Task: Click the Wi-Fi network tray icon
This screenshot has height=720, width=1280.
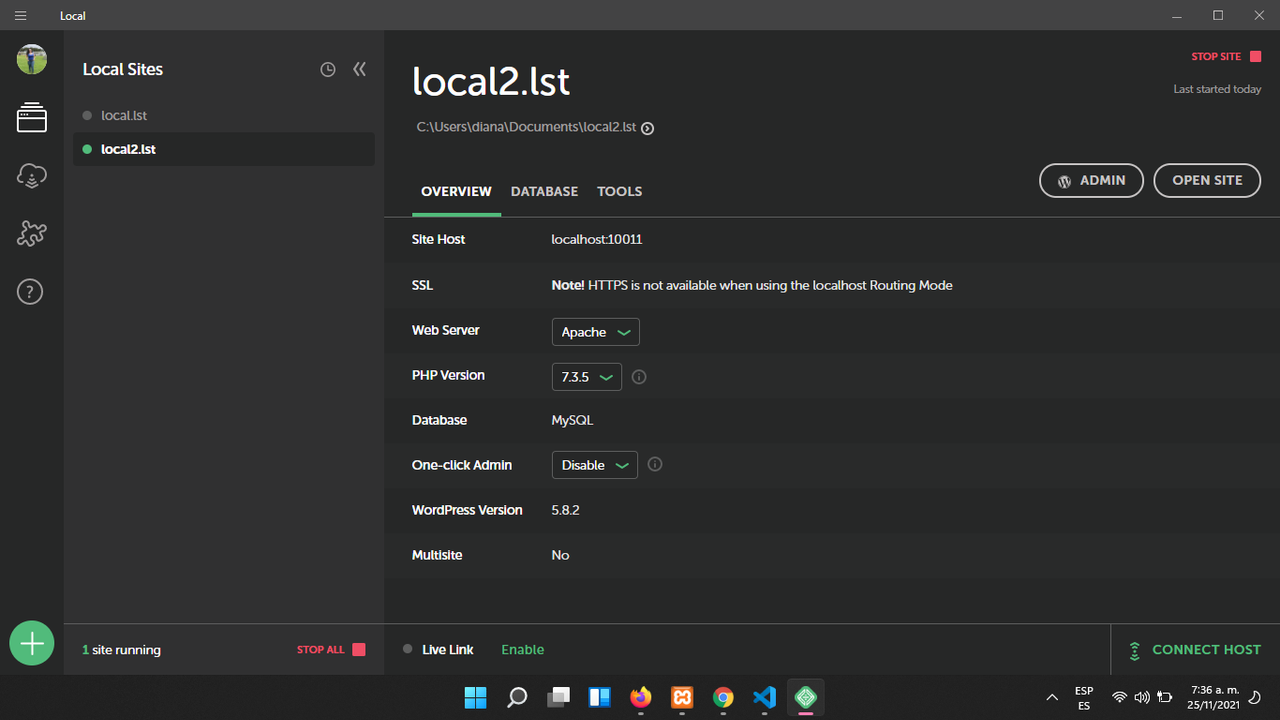Action: pyautogui.click(x=1120, y=697)
